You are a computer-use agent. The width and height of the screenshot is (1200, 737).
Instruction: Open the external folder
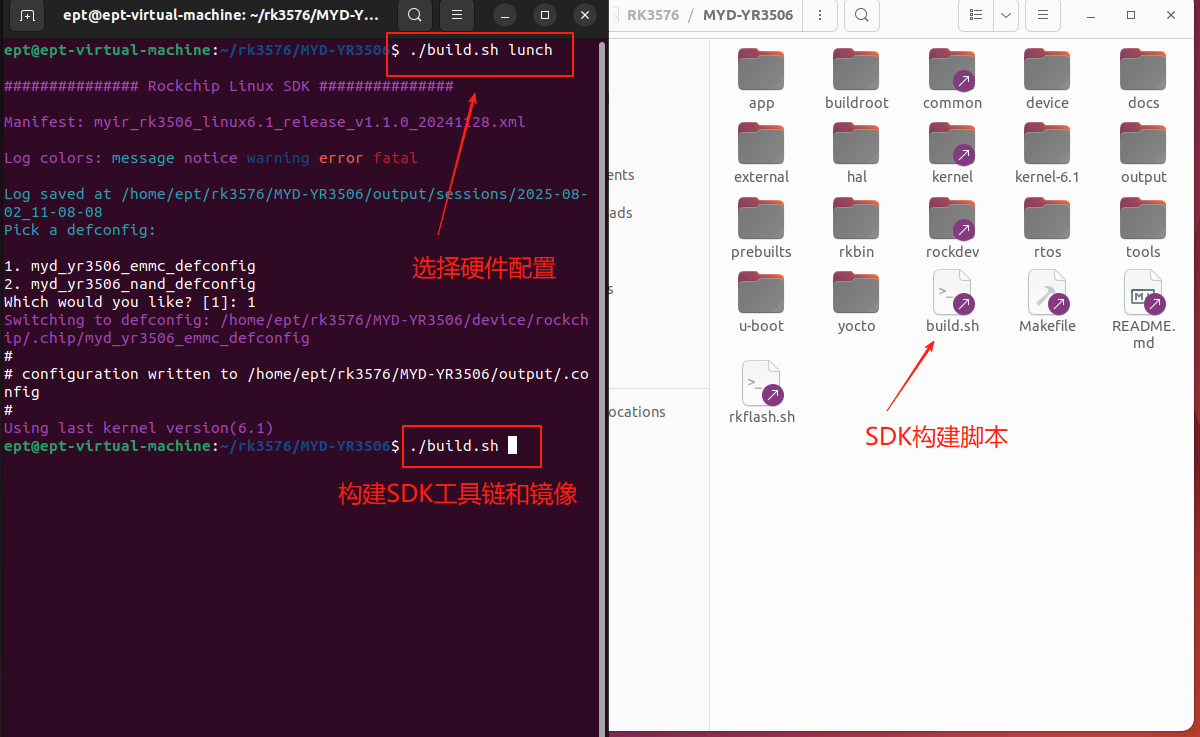tap(761, 153)
